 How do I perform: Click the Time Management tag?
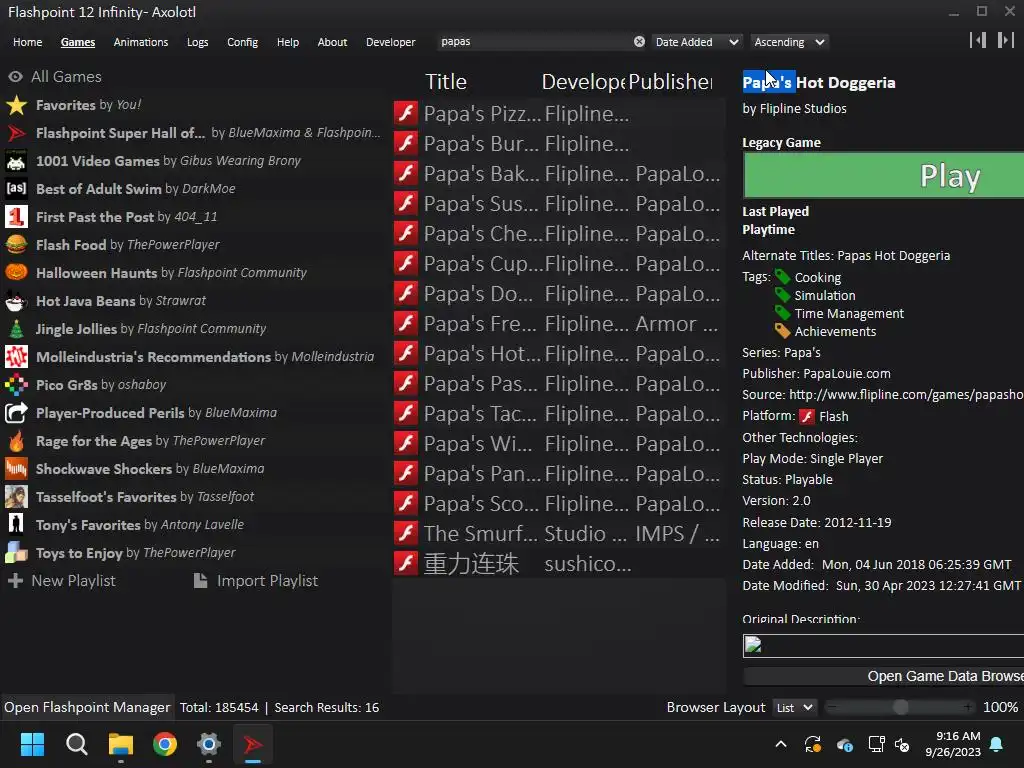[849, 313]
